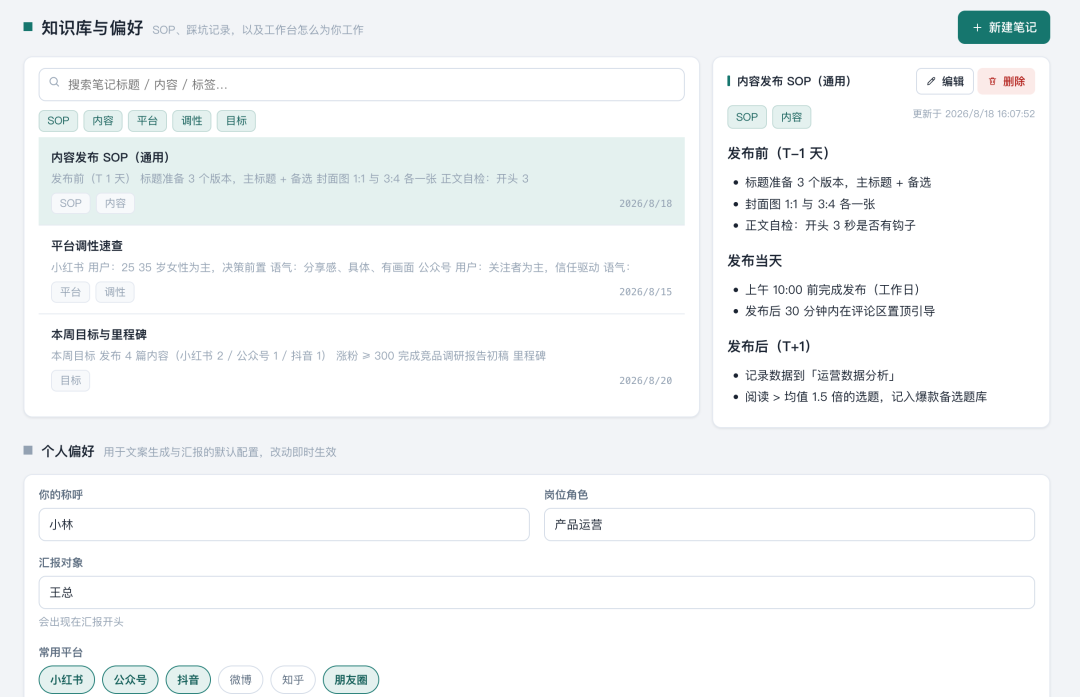Click 内容 tag in the 内容发布 list row
1080x697 pixels.
115,203
